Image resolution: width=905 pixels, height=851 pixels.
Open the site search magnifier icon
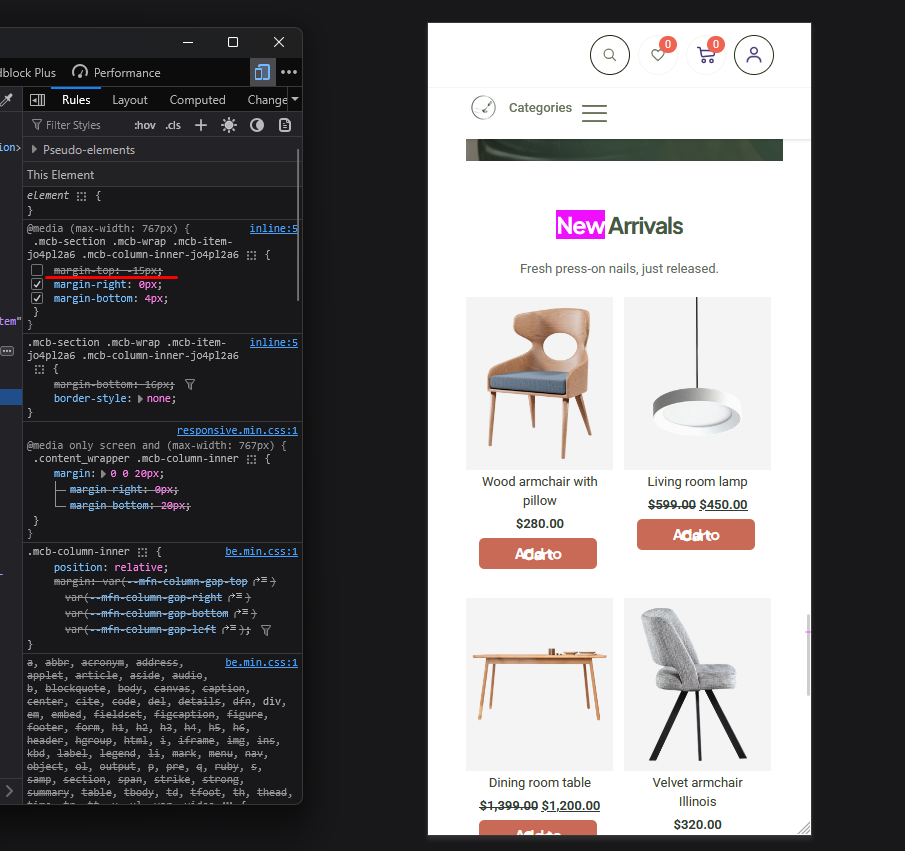(x=609, y=55)
